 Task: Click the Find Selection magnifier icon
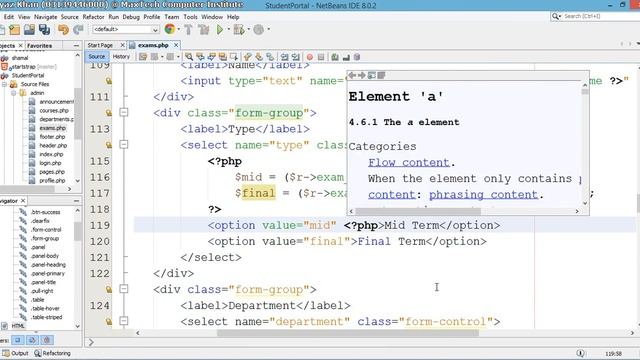pos(189,57)
